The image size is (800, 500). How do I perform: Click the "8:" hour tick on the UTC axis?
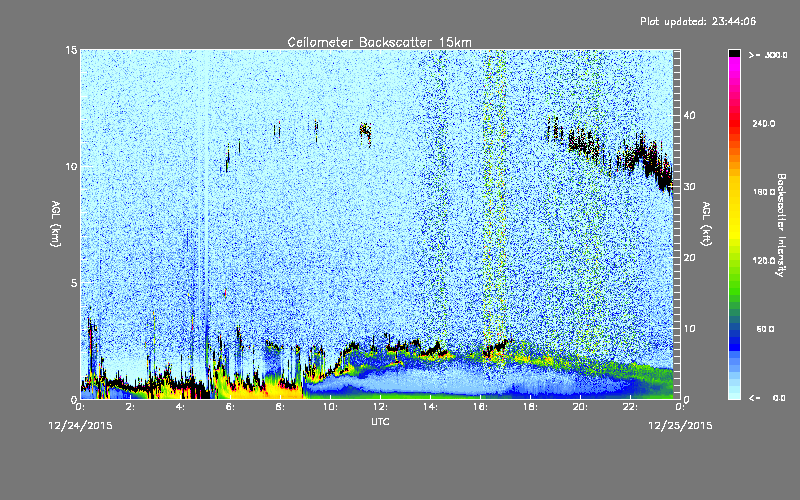280,407
